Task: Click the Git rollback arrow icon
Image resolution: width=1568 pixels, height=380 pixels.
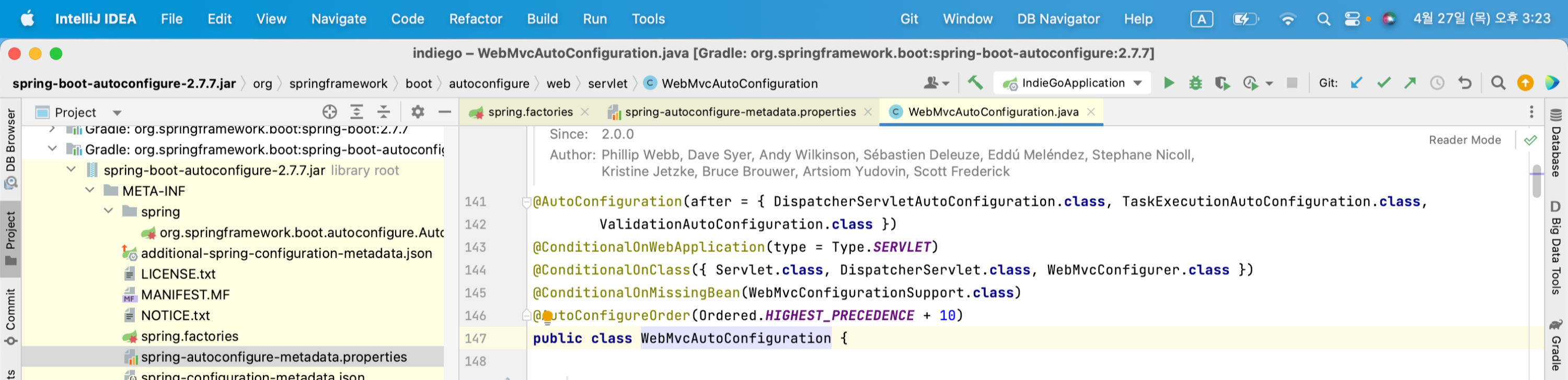Action: pyautogui.click(x=1465, y=83)
